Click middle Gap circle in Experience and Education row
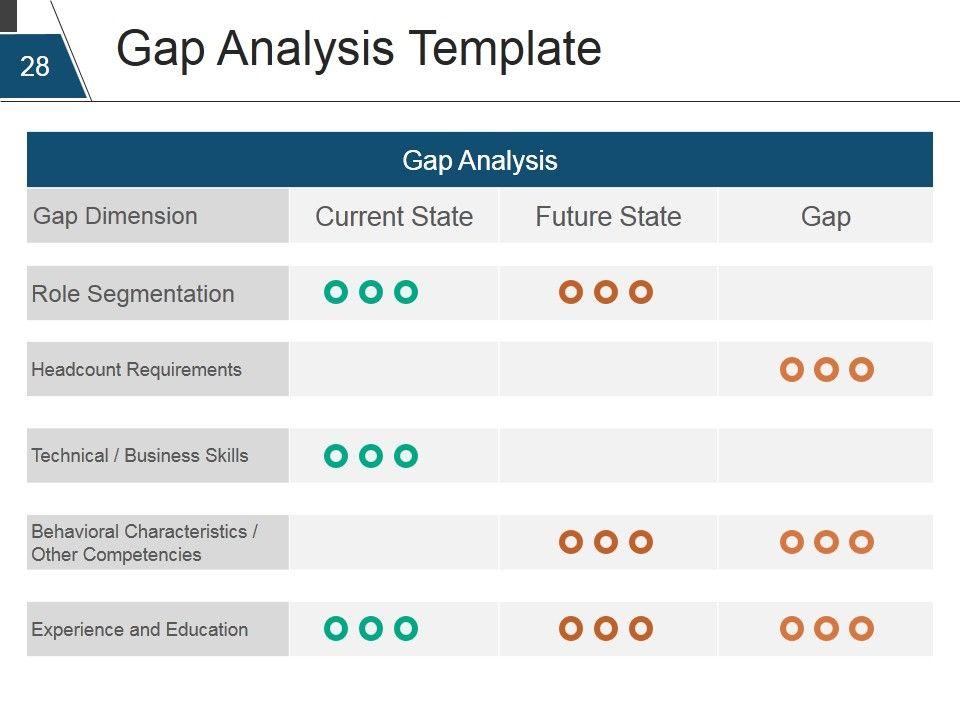Viewport: 960px width, 720px height. (x=826, y=629)
